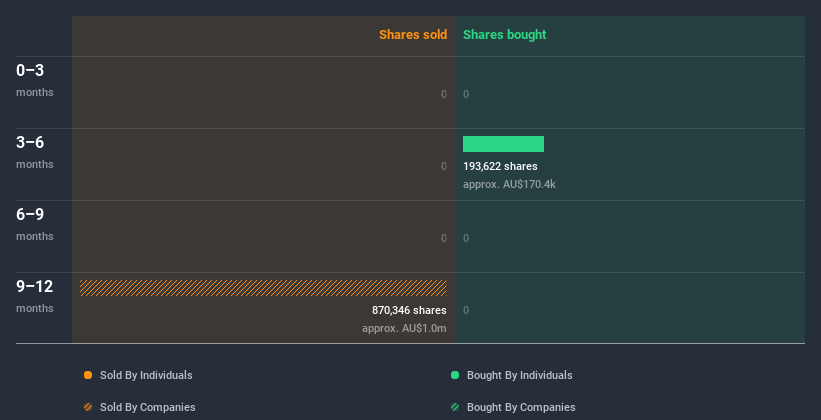Screen dimensions: 821x420
Task: Click the hatched 'Sold By Companies' legend icon
Action: click(88, 407)
